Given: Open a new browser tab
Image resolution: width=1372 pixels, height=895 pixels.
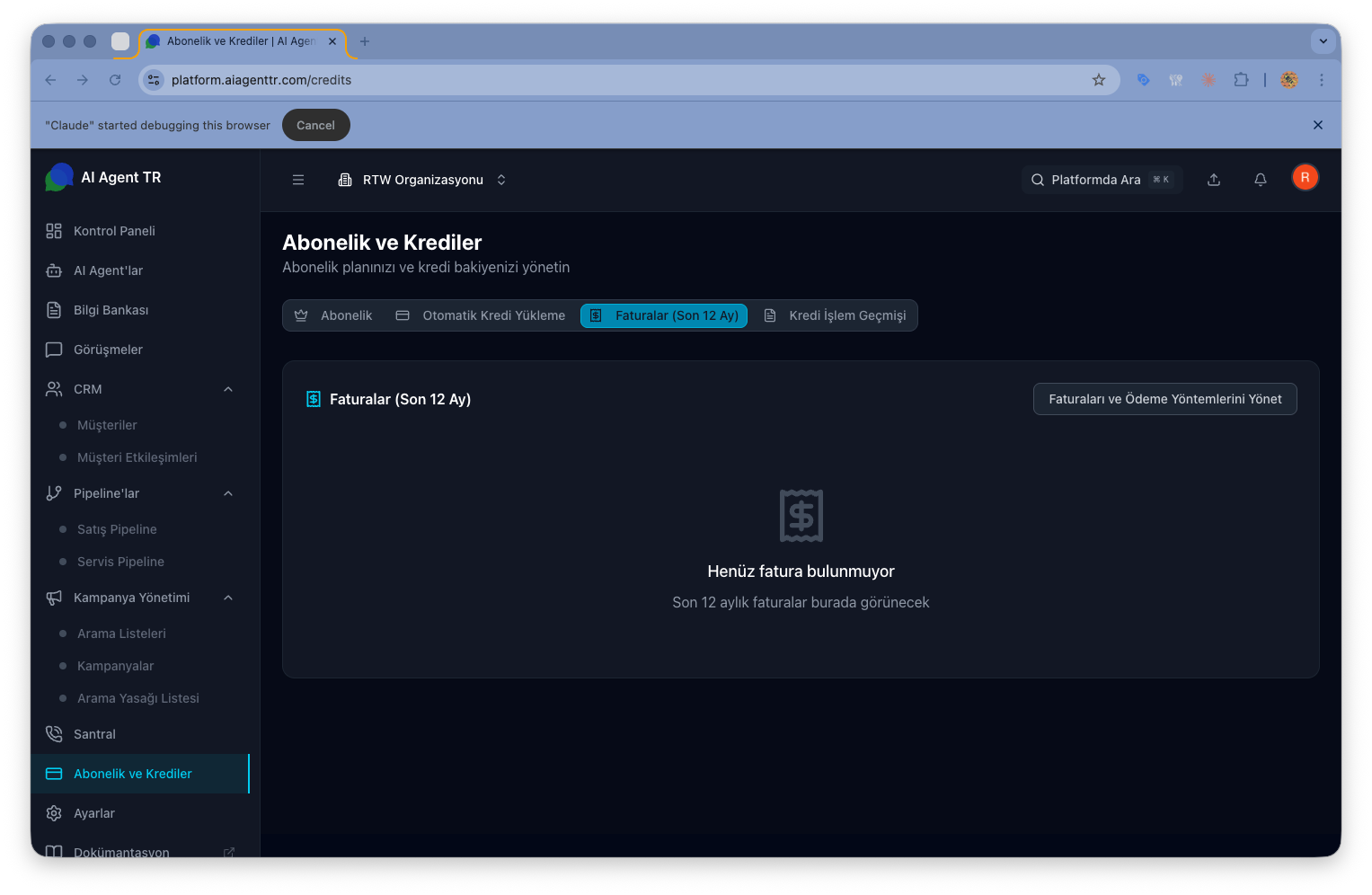Looking at the screenshot, I should click(365, 41).
